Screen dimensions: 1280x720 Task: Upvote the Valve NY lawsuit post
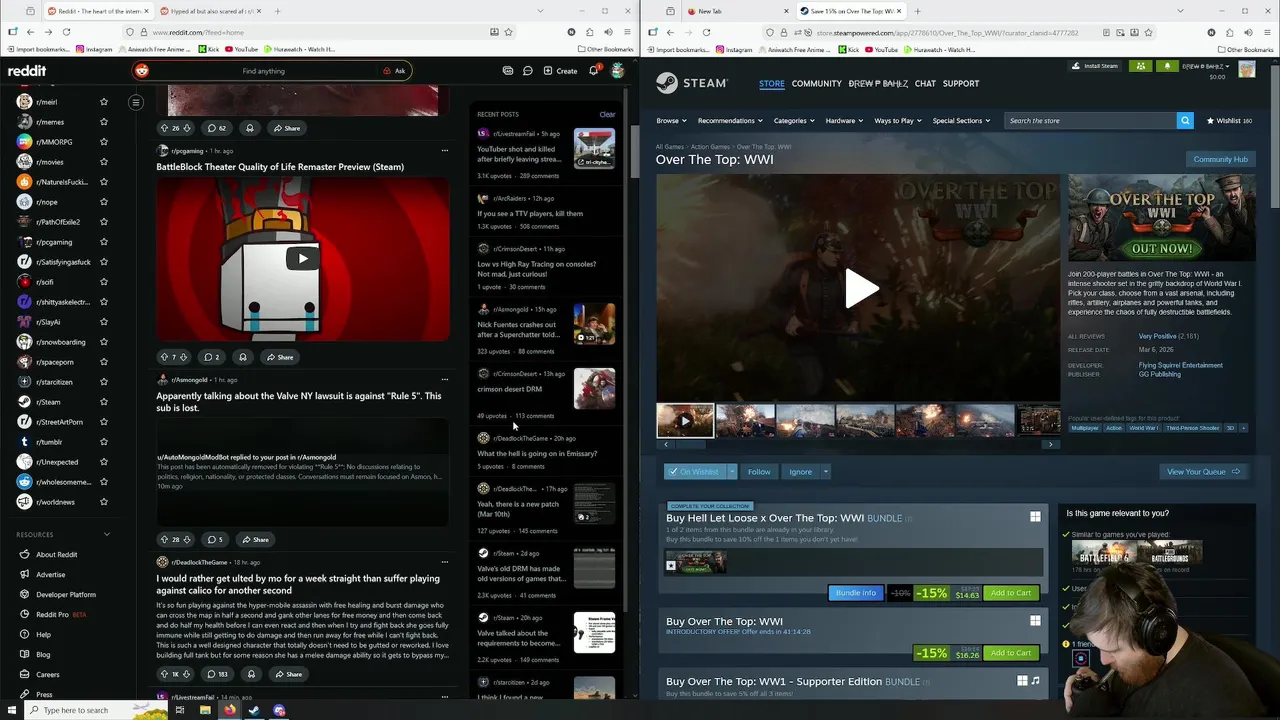[164, 540]
